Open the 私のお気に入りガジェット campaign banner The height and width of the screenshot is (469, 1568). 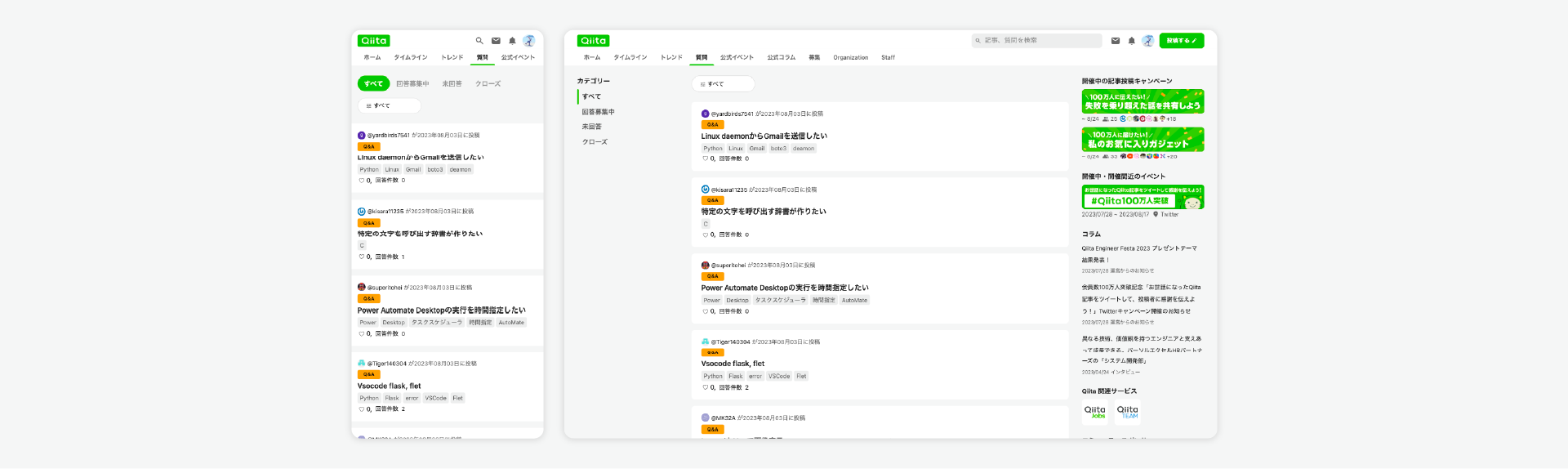(1143, 139)
